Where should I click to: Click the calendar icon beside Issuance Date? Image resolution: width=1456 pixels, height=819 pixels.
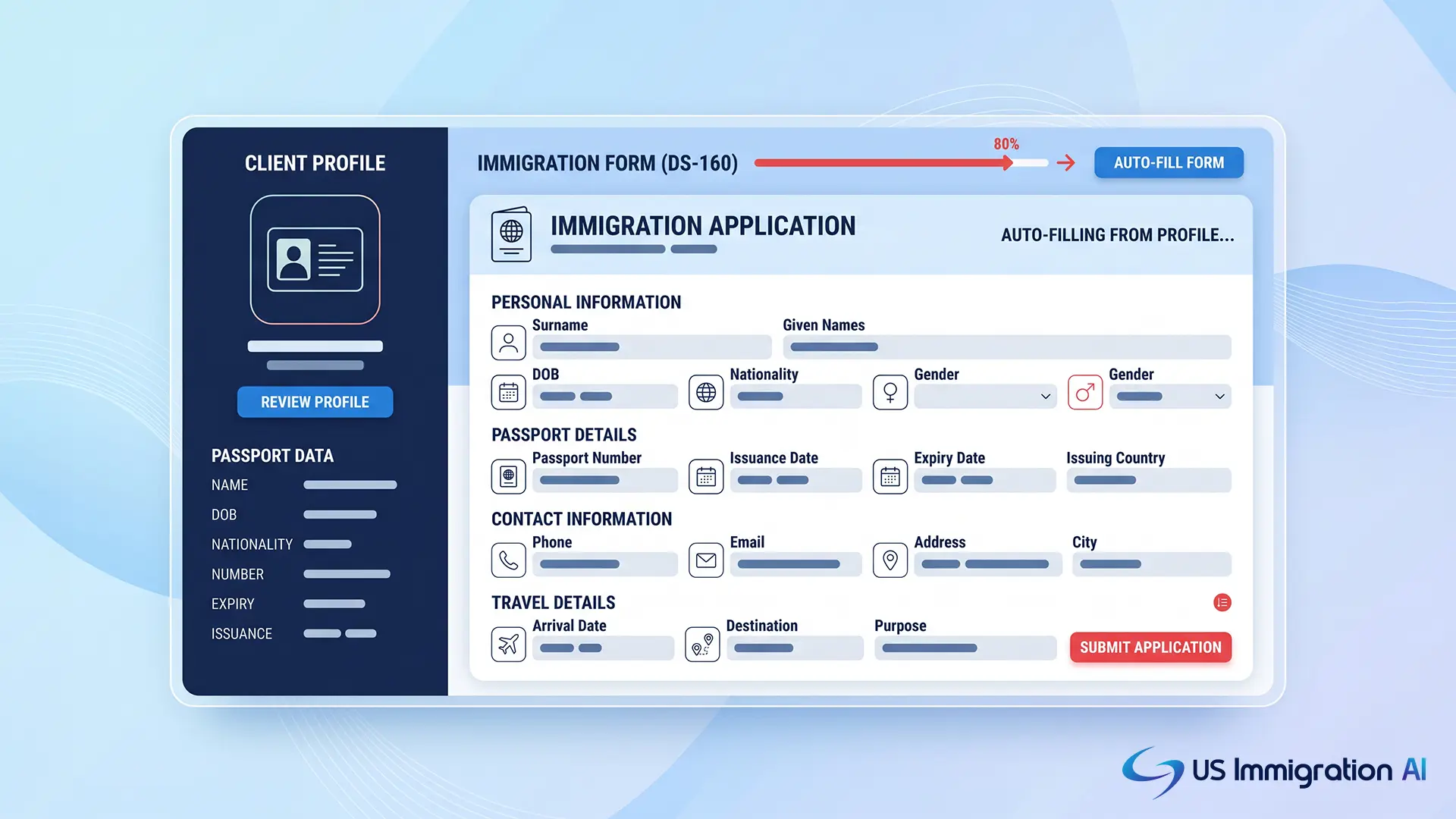point(706,476)
